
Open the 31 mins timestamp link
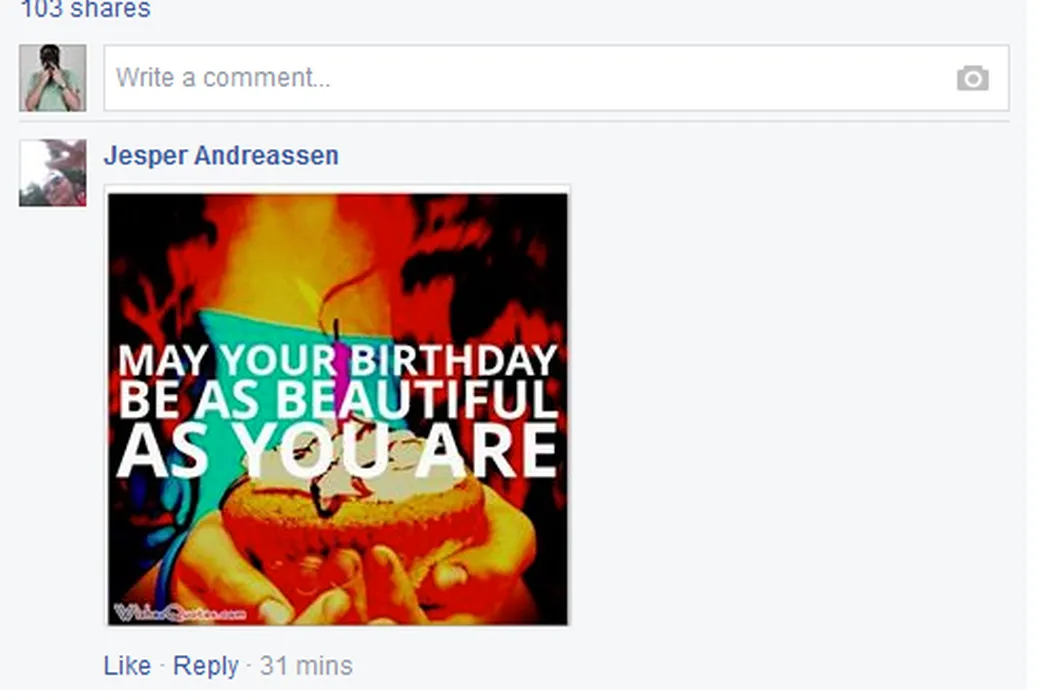[x=306, y=666]
